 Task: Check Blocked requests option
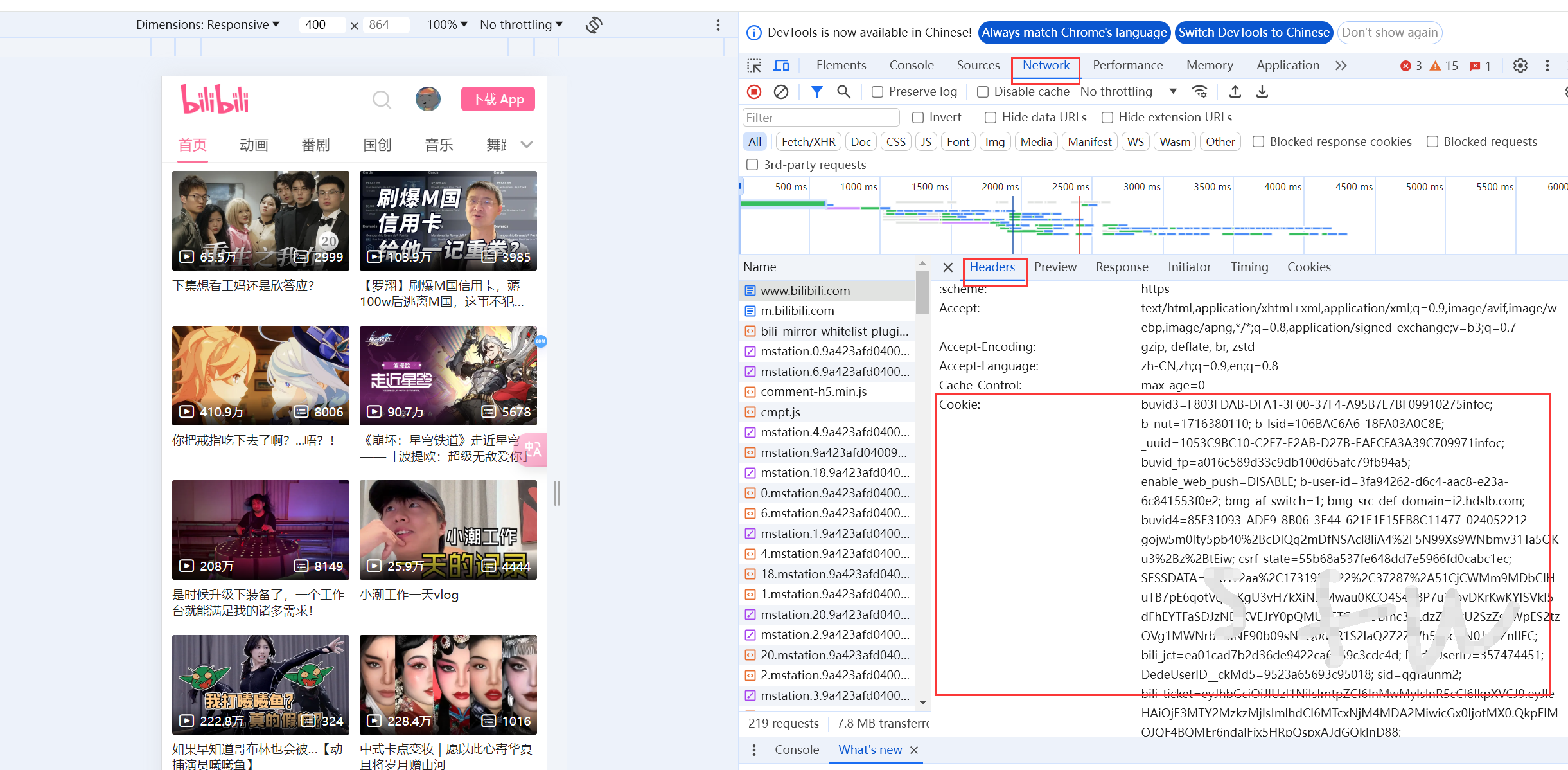[1432, 141]
